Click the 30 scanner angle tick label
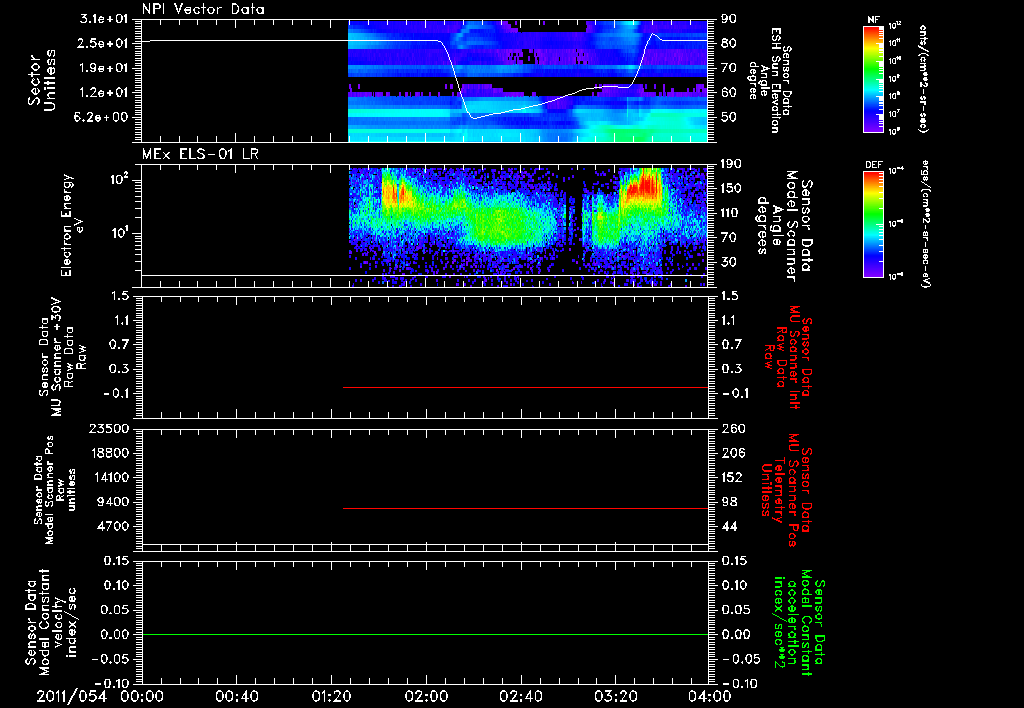The image size is (1024, 708). [x=729, y=262]
